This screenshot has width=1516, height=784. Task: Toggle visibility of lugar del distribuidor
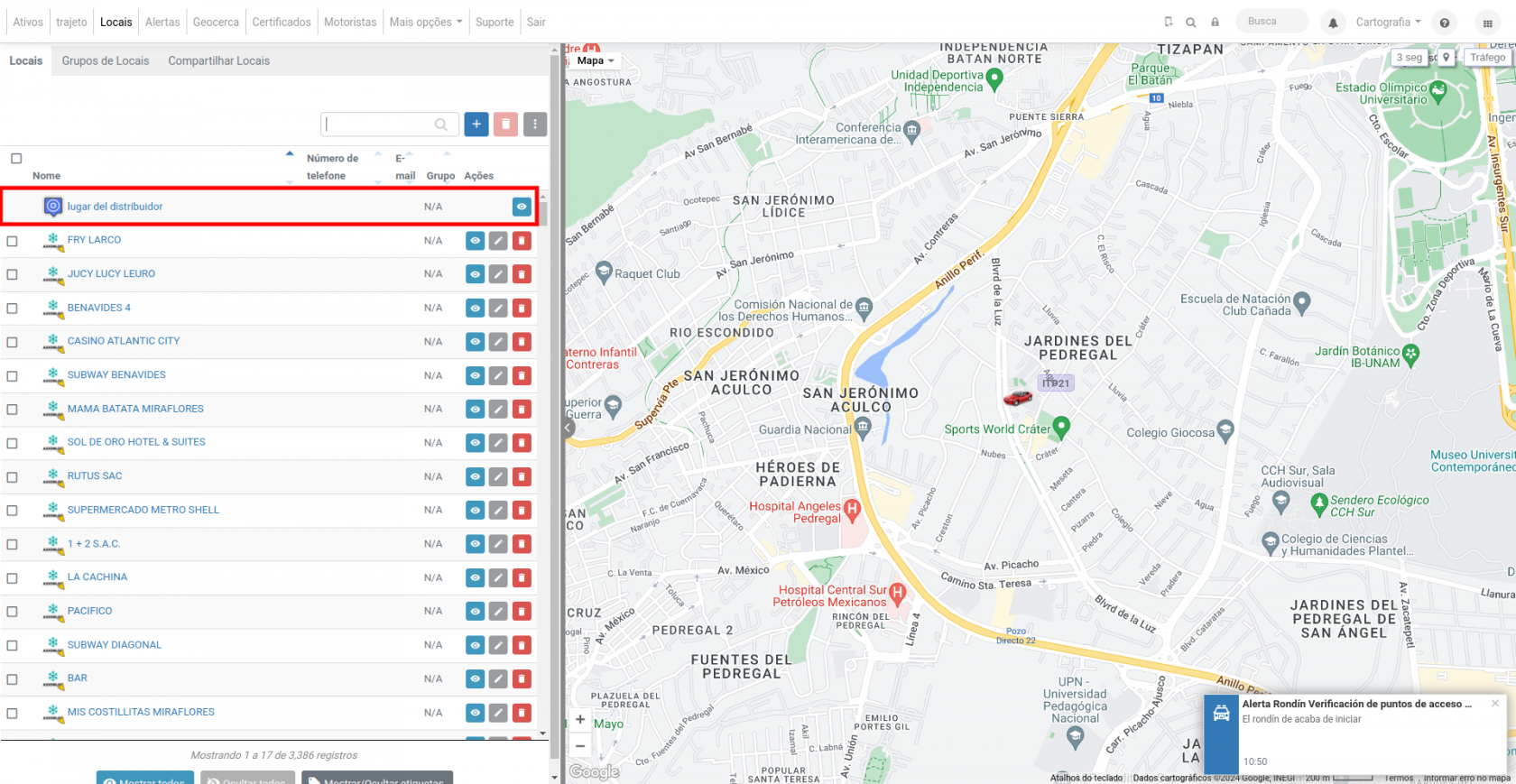click(522, 207)
